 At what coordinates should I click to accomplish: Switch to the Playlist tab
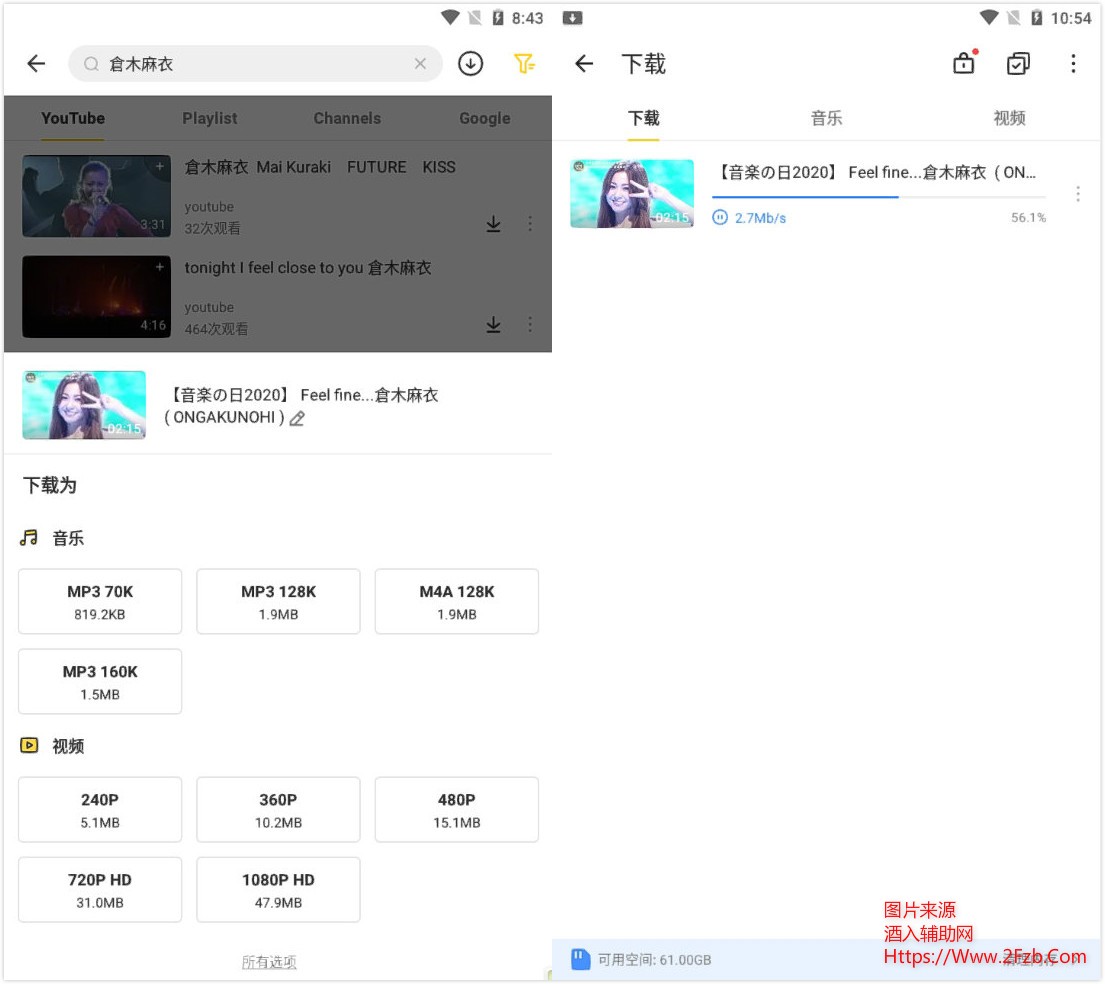(209, 118)
